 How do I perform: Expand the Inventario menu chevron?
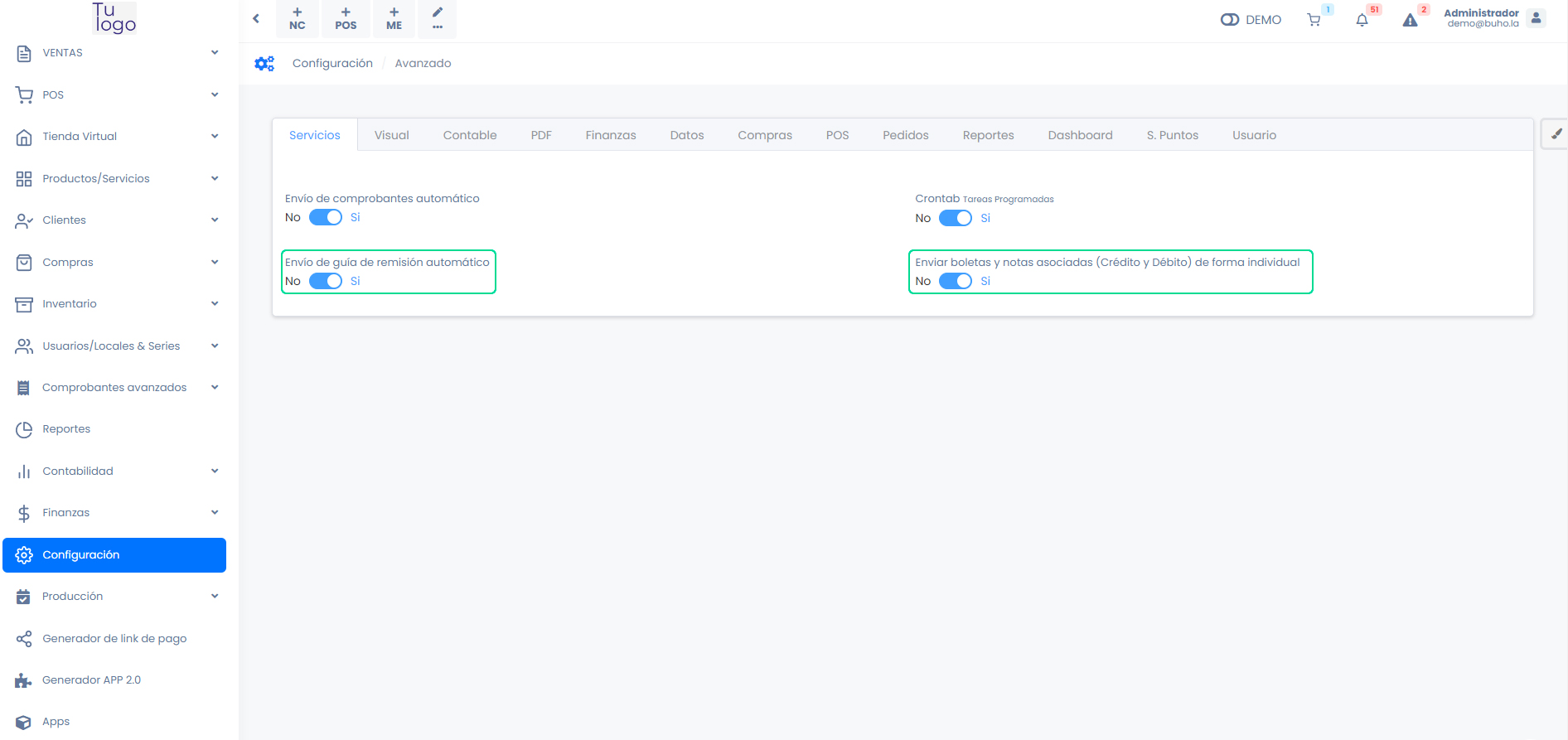pyautogui.click(x=215, y=304)
